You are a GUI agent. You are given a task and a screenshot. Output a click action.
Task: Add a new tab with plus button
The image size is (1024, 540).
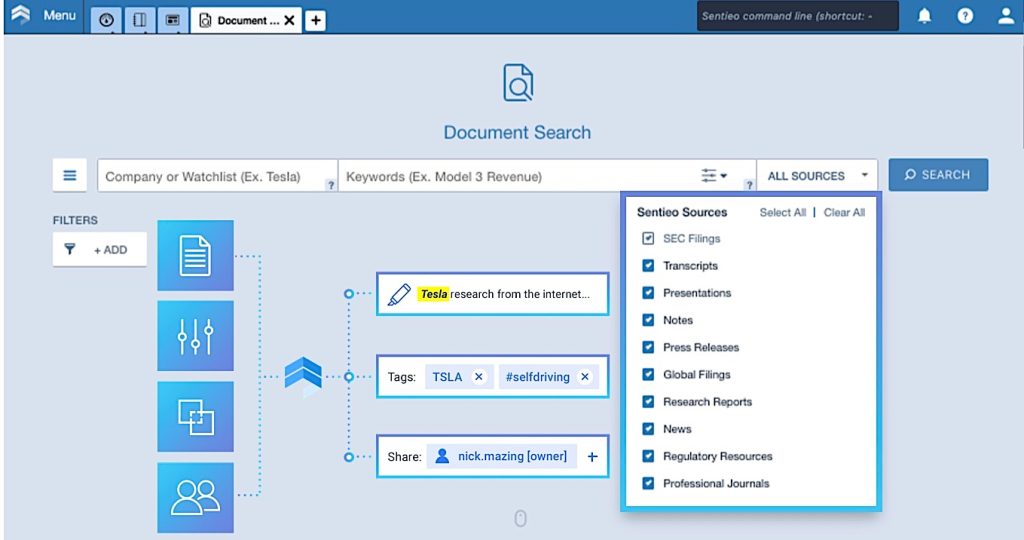pyautogui.click(x=315, y=20)
